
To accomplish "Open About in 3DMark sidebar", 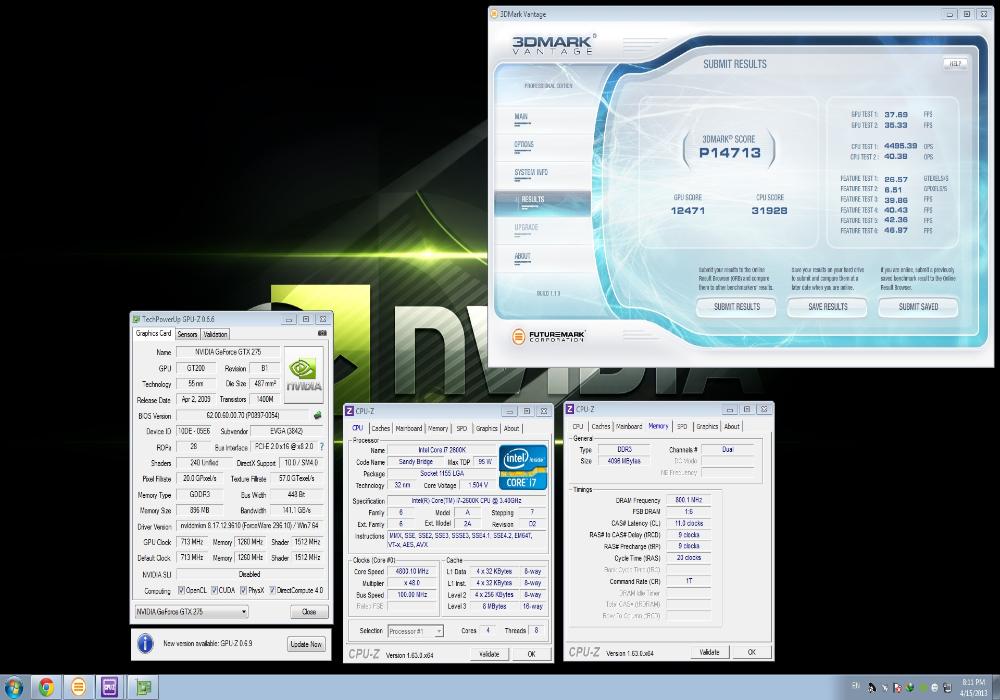I will pyautogui.click(x=522, y=257).
